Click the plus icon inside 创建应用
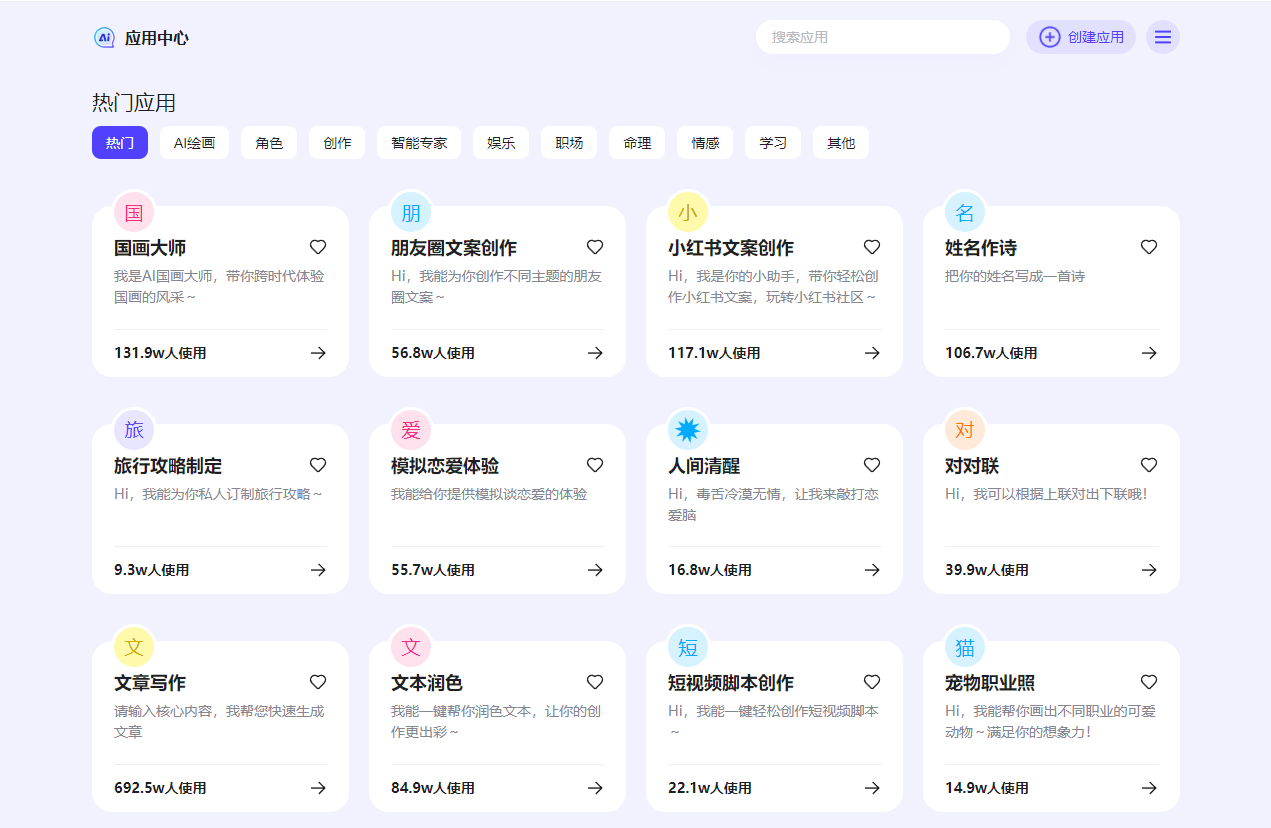 [1048, 36]
